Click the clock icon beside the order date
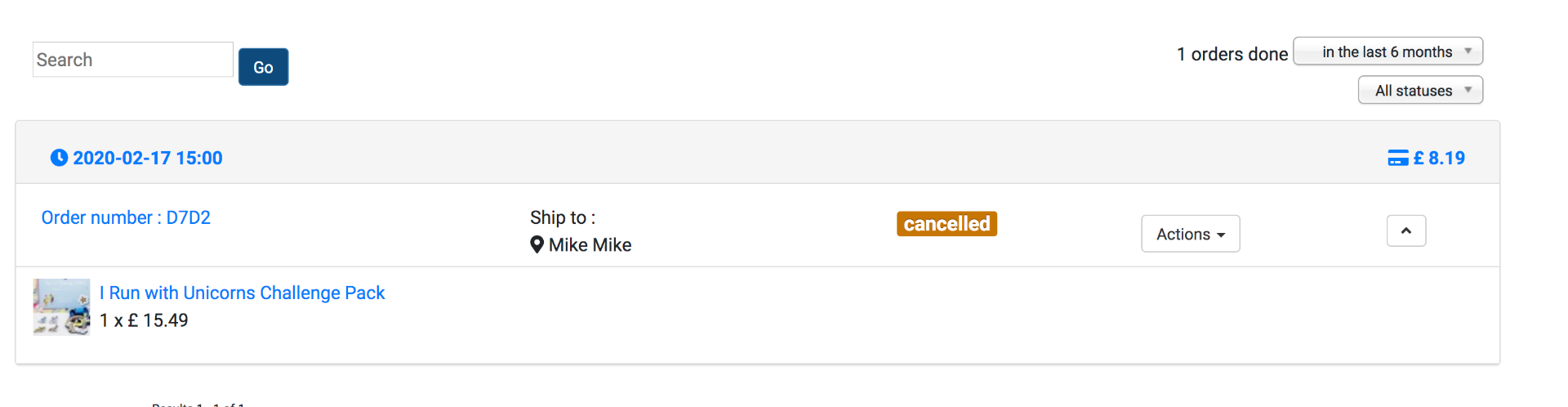The image size is (1568, 407). (x=59, y=158)
